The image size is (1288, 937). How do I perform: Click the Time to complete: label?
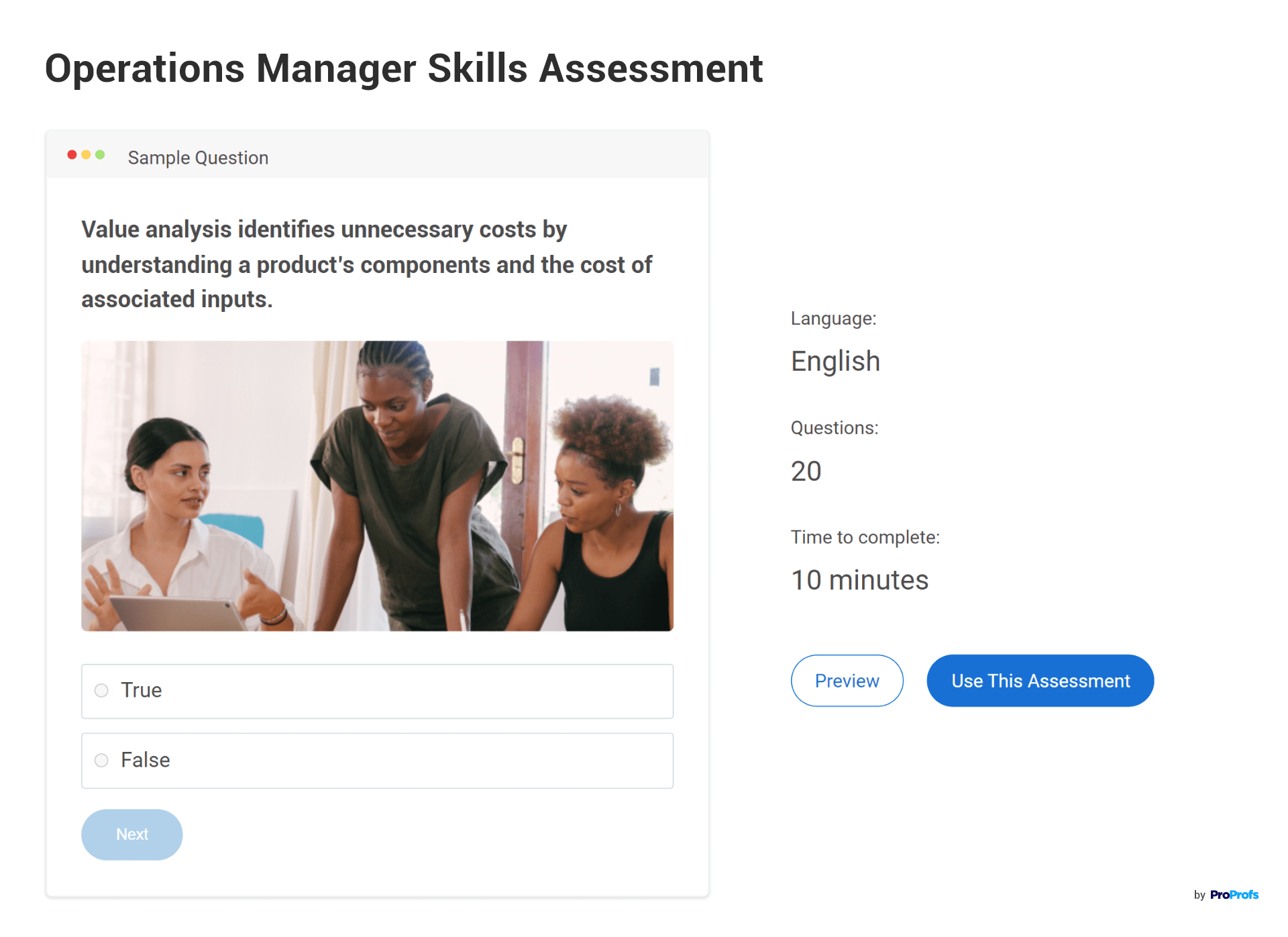865,537
